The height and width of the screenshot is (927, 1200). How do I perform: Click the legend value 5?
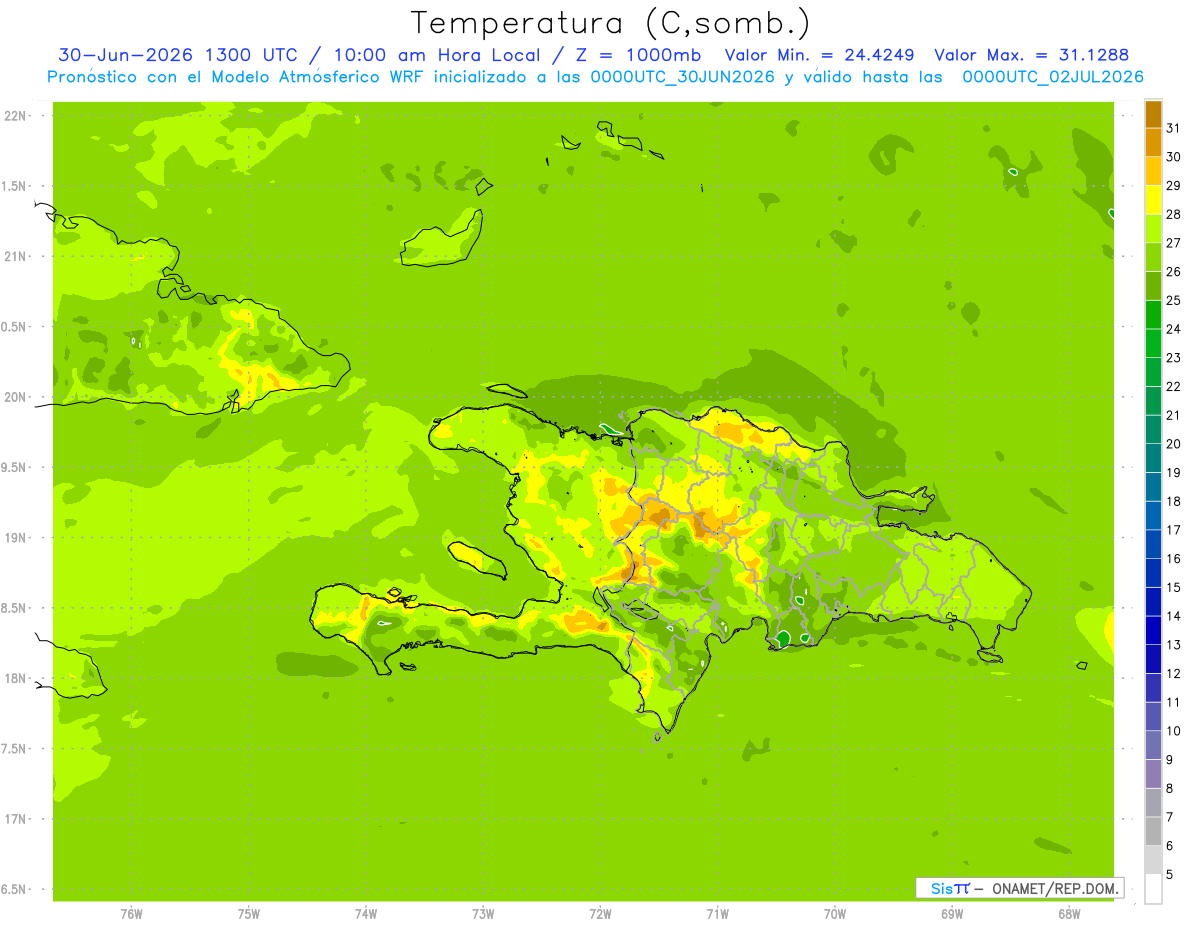(1170, 874)
